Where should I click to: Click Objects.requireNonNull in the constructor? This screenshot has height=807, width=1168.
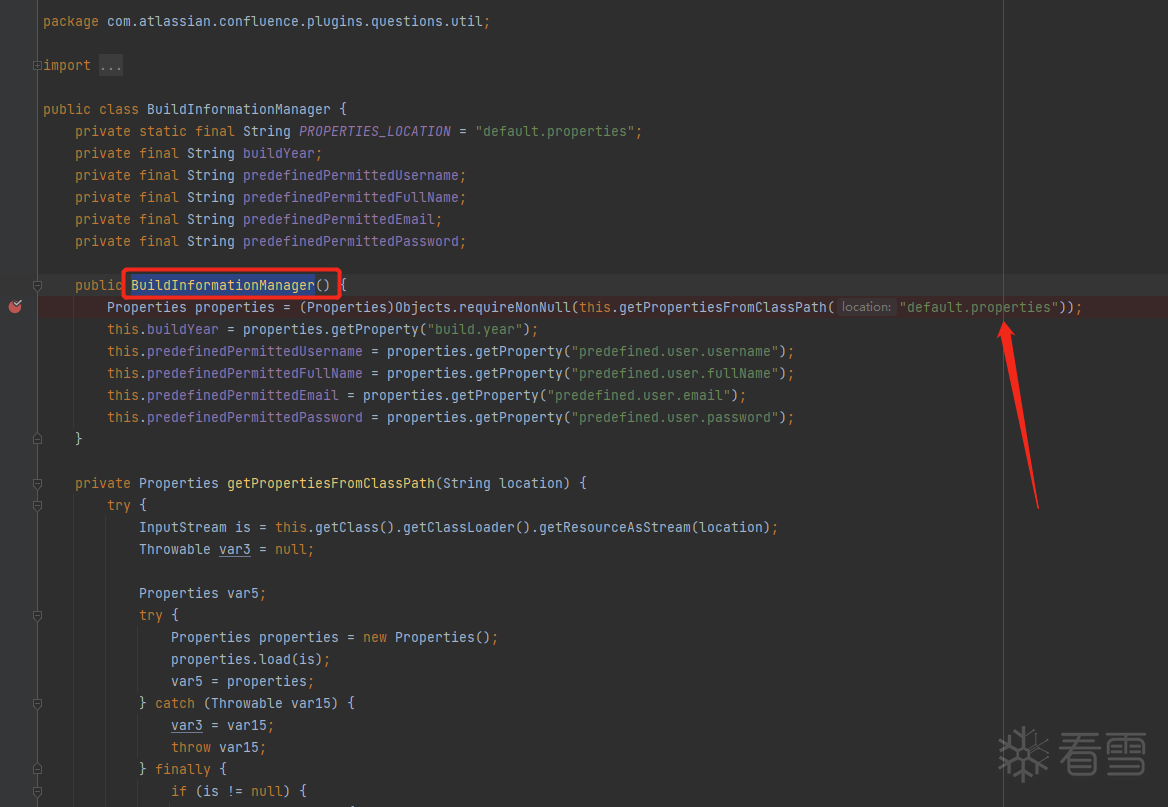[x=483, y=307]
